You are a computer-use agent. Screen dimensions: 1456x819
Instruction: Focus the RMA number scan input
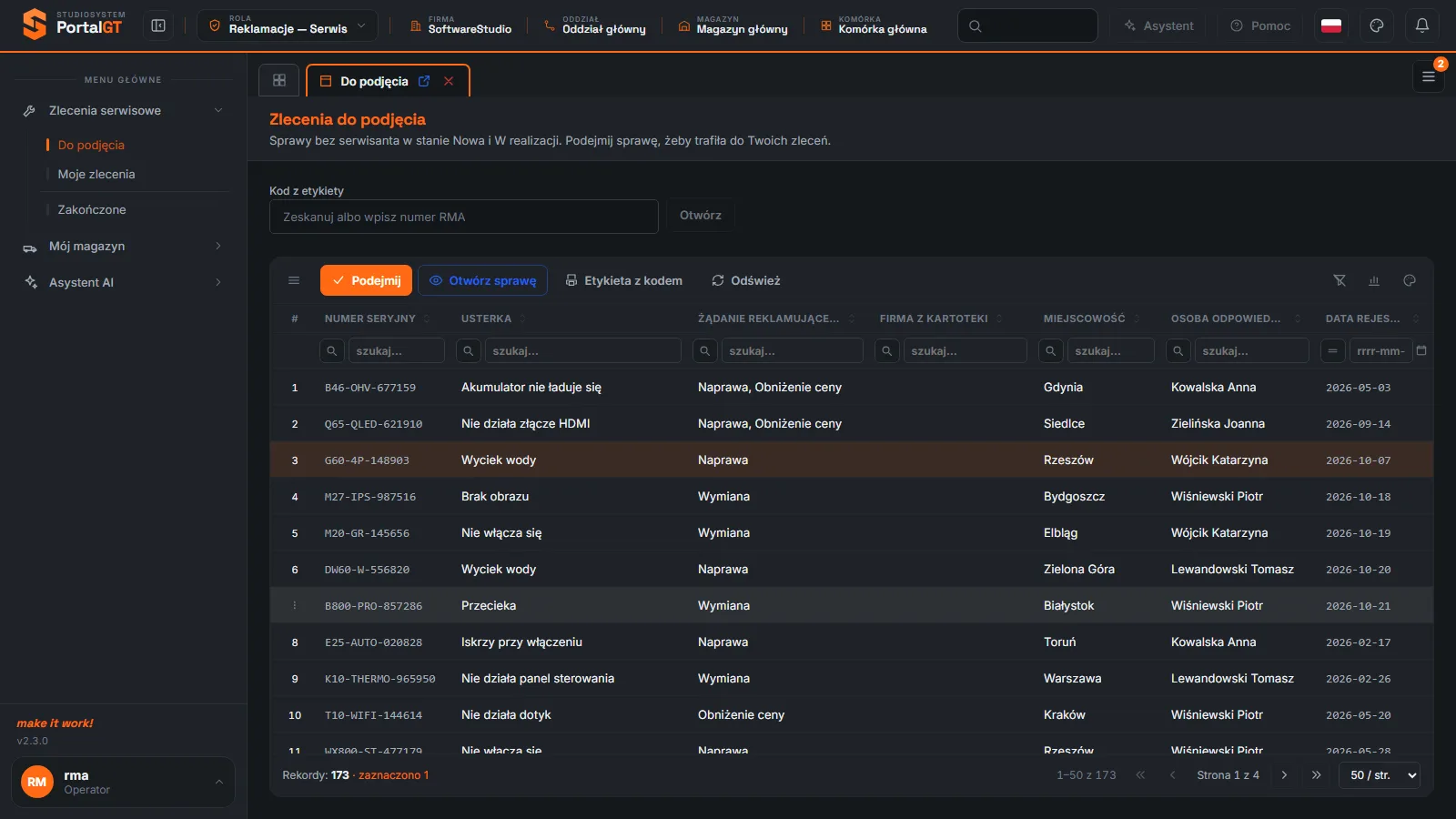(x=464, y=217)
